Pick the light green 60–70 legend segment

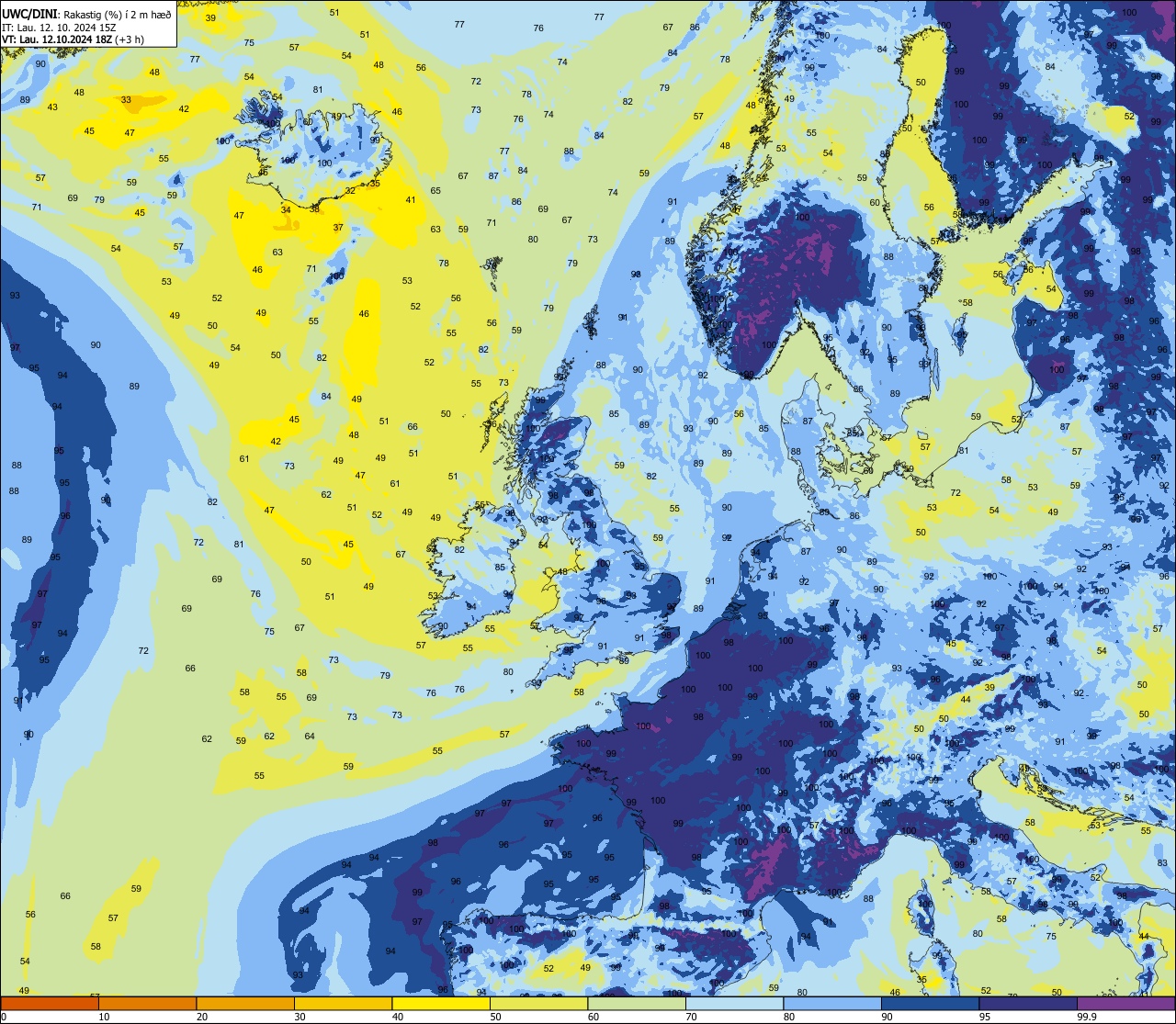(x=637, y=1003)
